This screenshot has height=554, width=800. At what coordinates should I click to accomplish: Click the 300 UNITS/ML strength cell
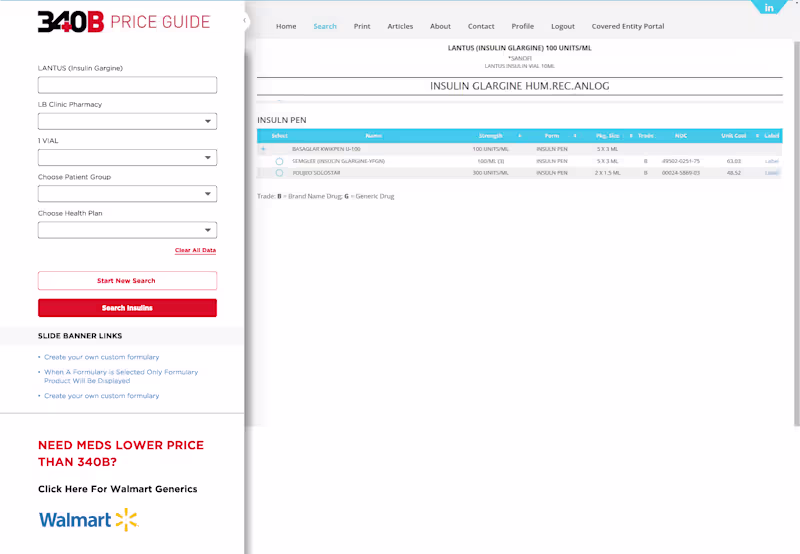490,173
